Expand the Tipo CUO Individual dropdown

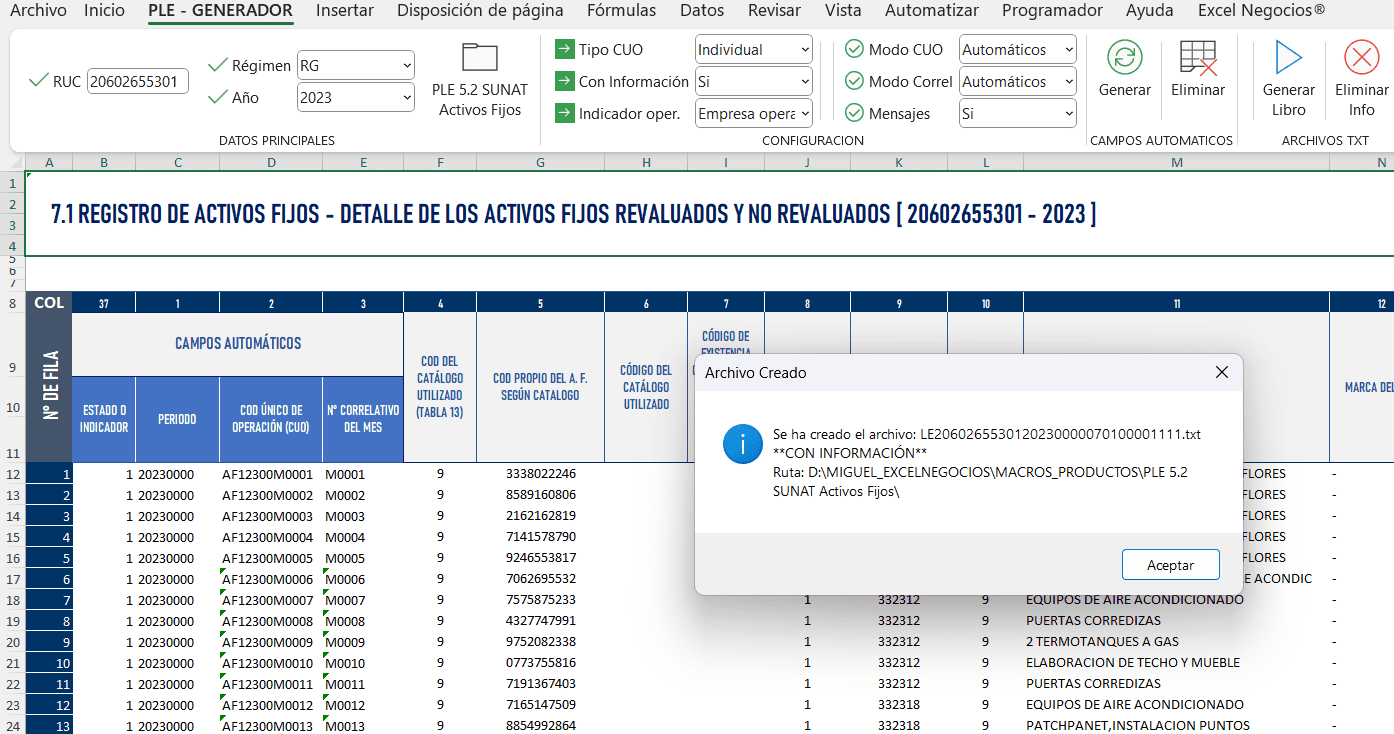753,49
